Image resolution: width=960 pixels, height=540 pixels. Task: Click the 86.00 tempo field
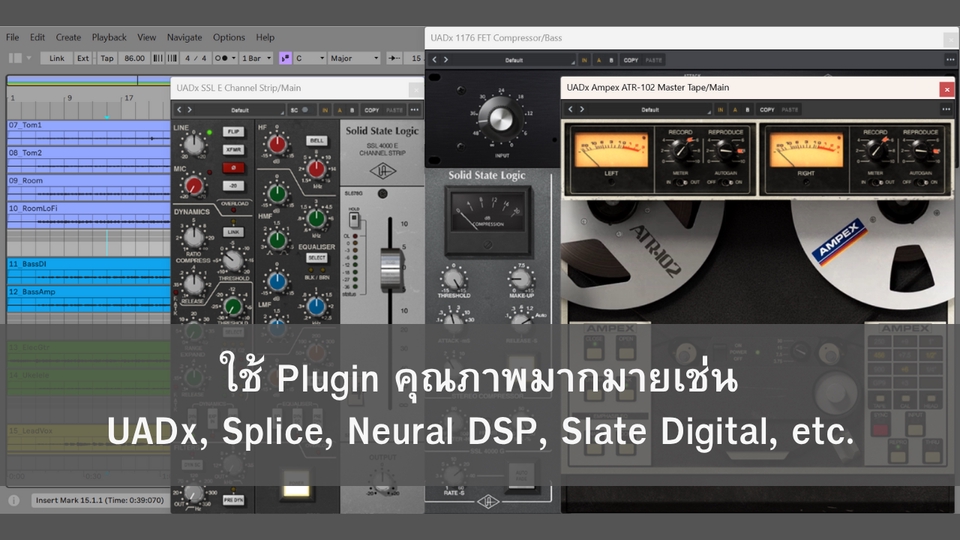click(134, 58)
